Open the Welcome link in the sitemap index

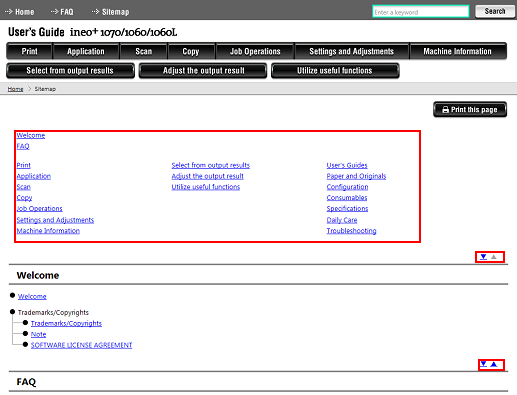click(31, 135)
